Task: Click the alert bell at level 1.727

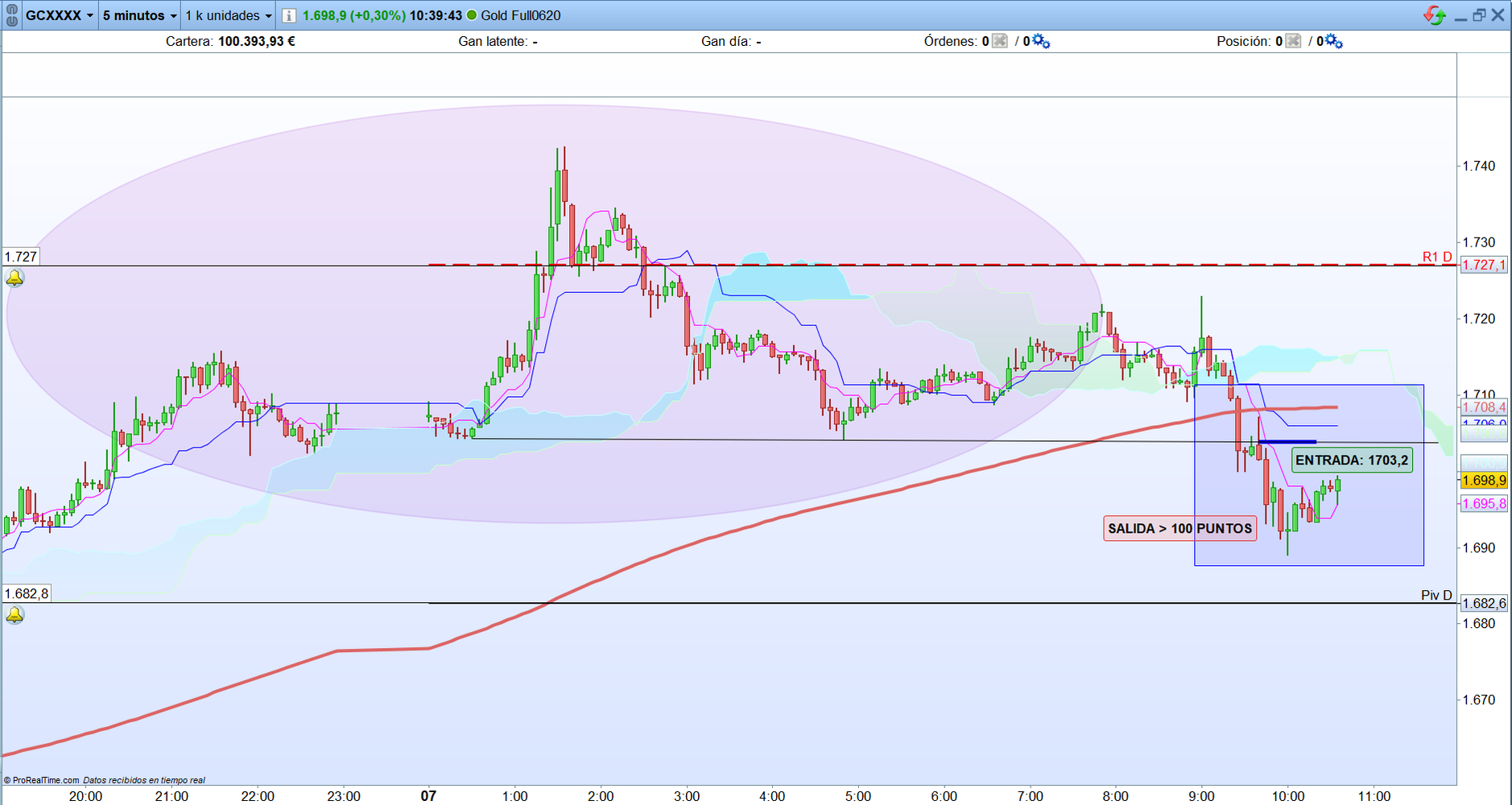Action: click(x=14, y=279)
